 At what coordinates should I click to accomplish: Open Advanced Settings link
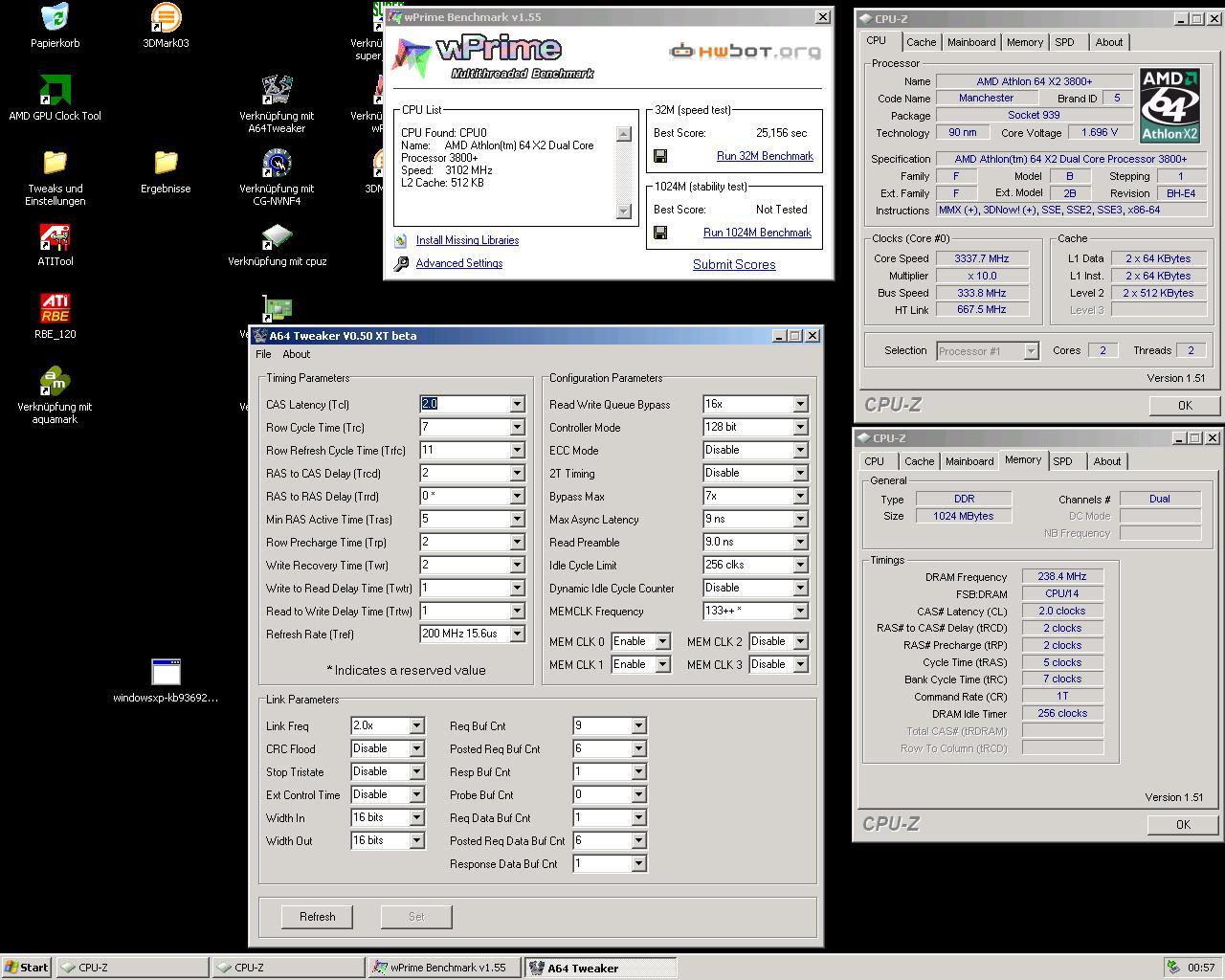459,263
